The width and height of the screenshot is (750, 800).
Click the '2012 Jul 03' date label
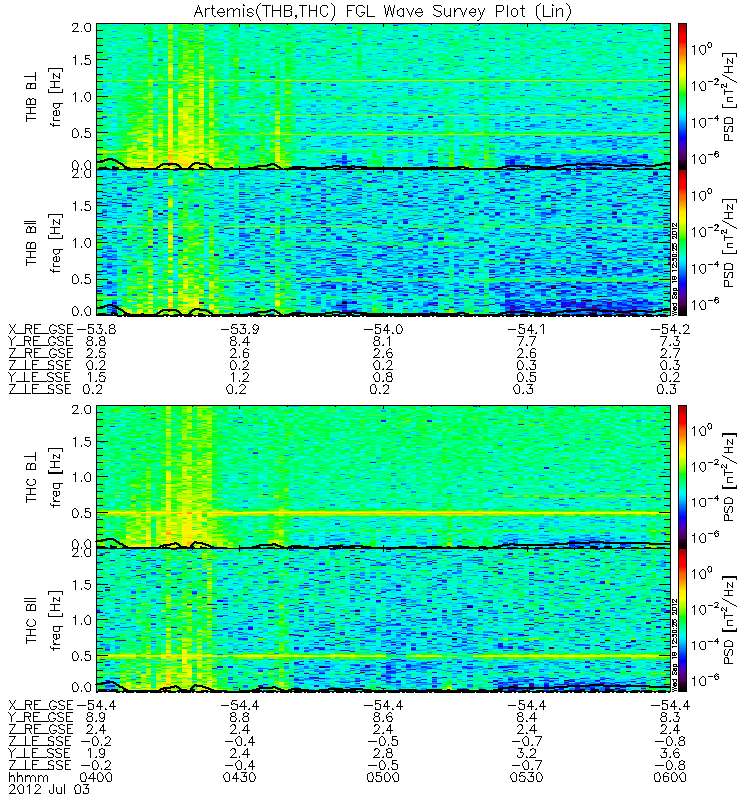pos(49,790)
